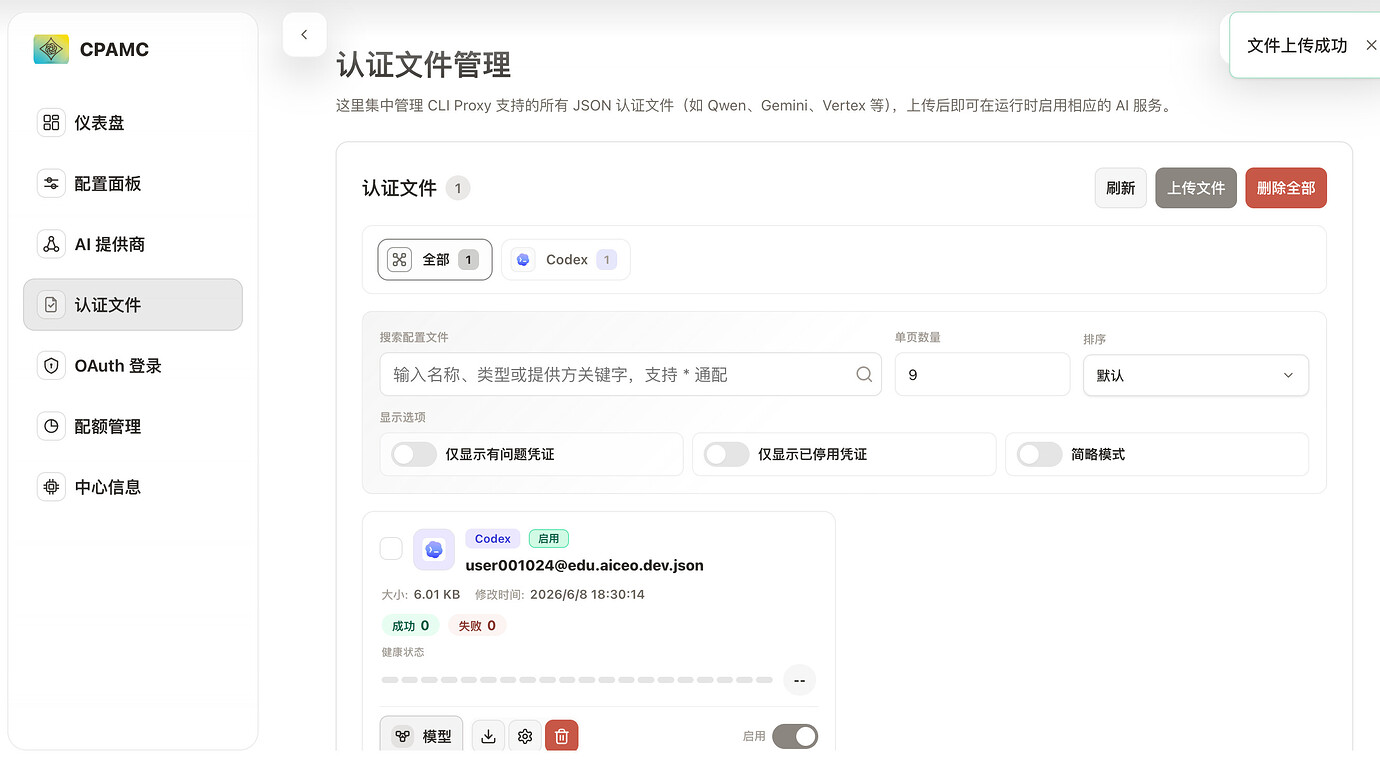Viewport: 1380px width, 760px height.
Task: Click the search config files input
Action: pos(630,374)
